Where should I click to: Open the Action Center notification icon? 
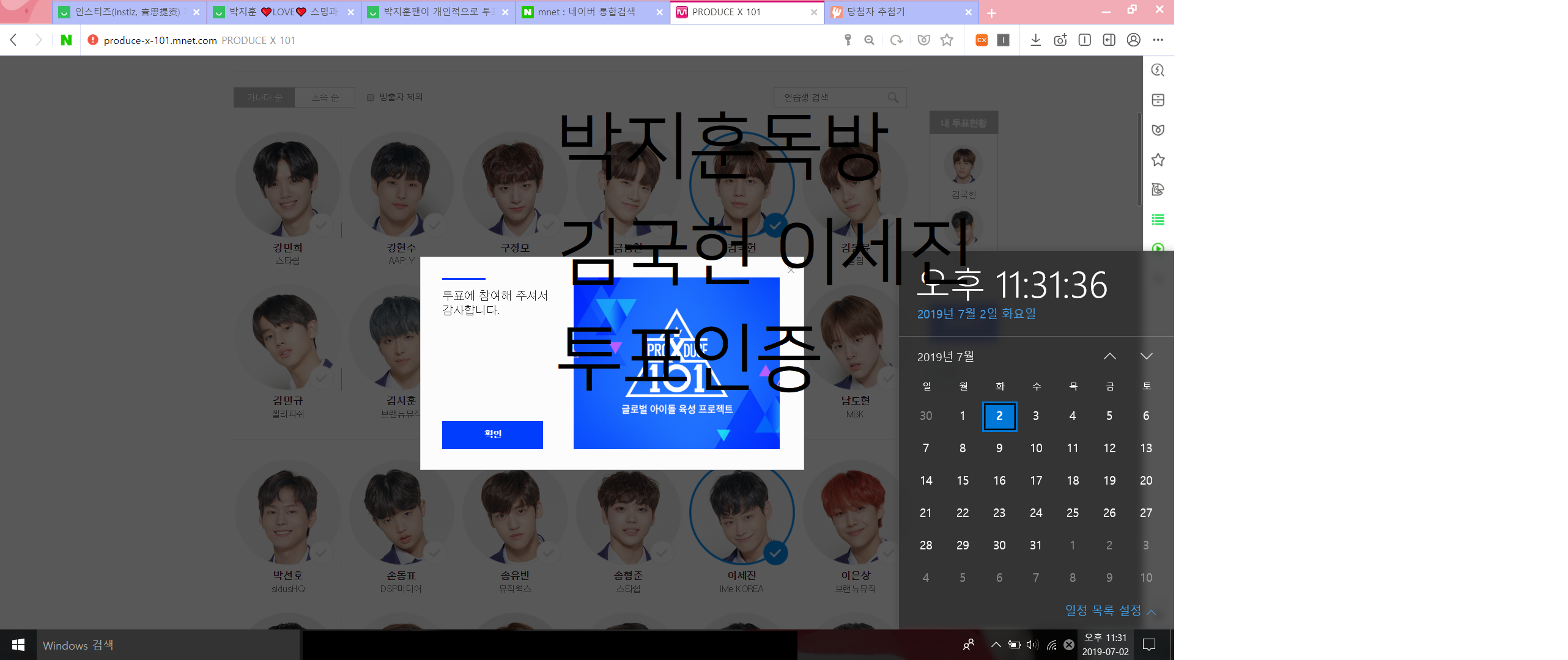coord(1149,645)
